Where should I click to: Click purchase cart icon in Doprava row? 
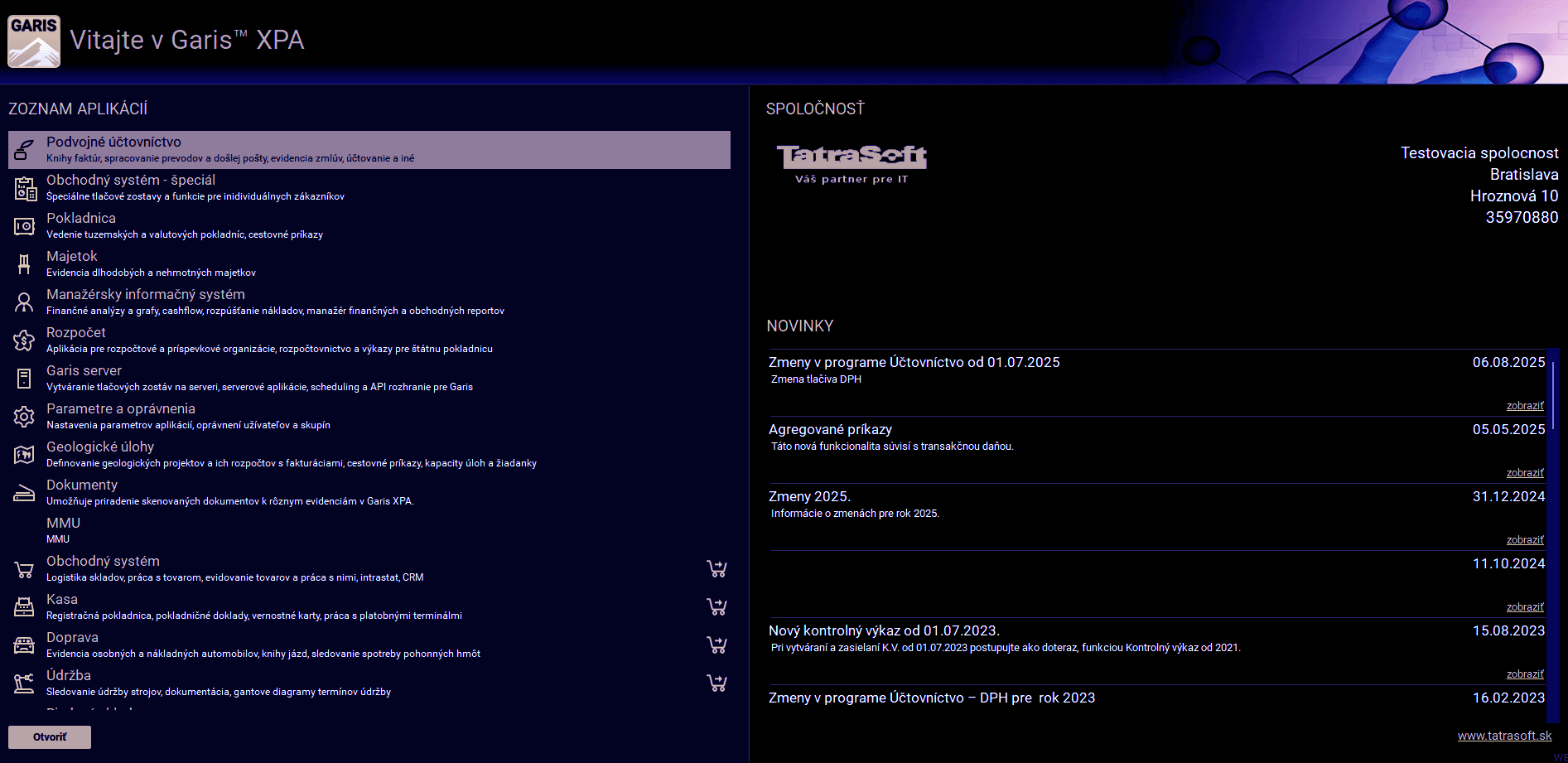pyautogui.click(x=716, y=645)
